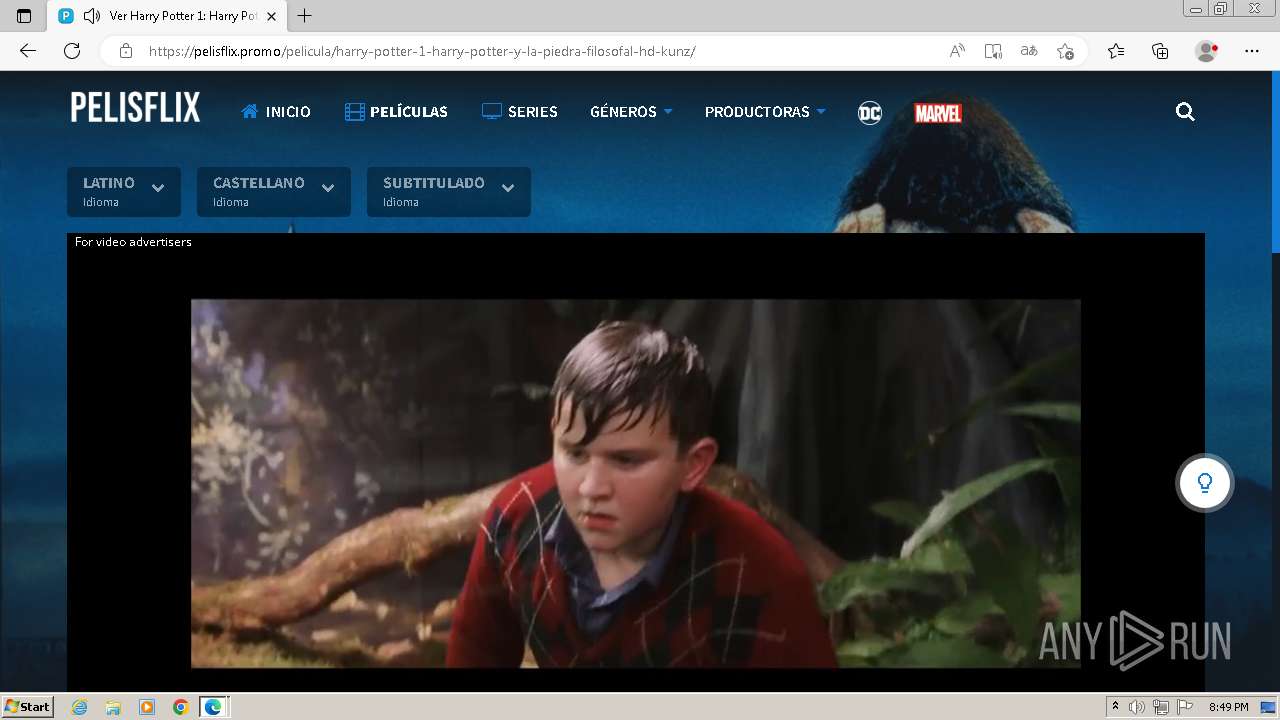This screenshot has height=720, width=1280.
Task: Click the pelisflix.promo address bar URL
Action: tap(422, 51)
